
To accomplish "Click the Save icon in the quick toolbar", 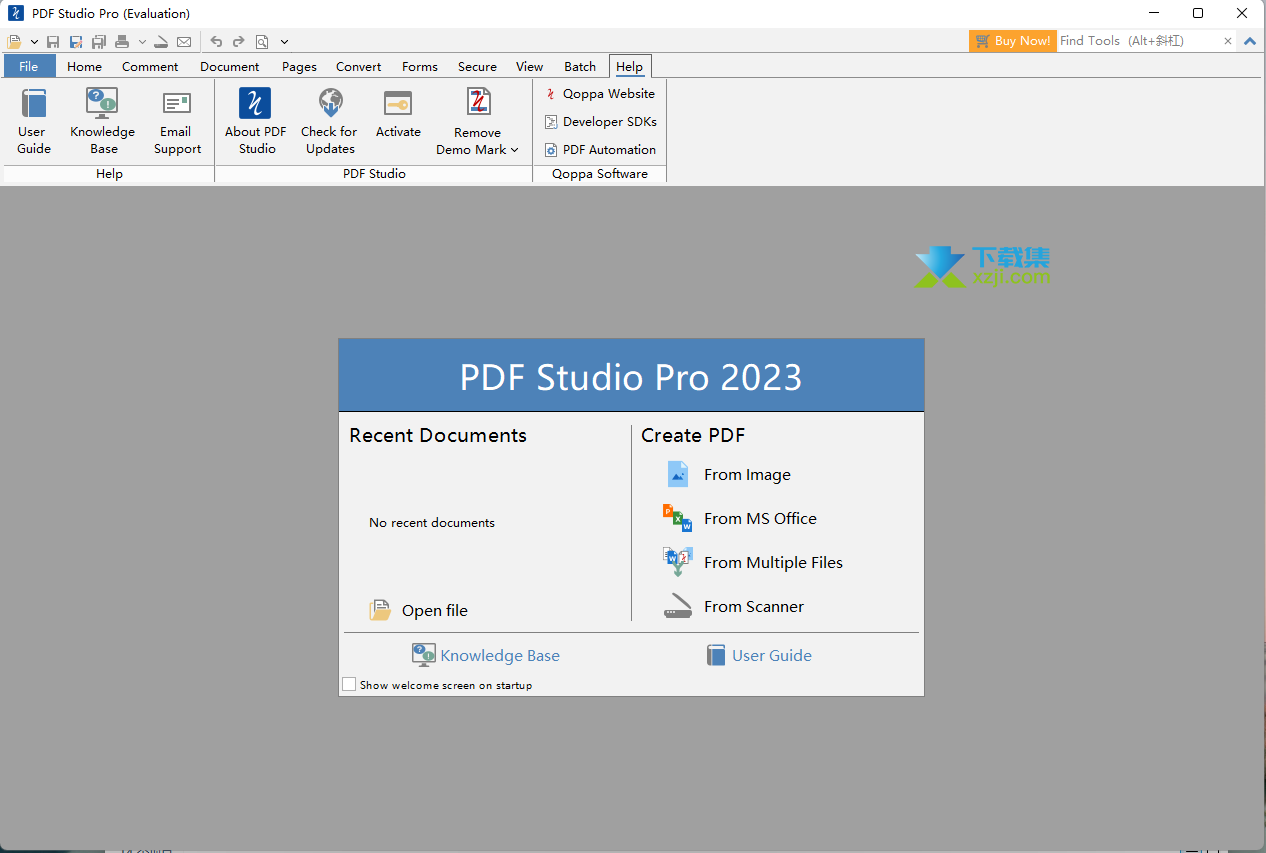I will [x=53, y=42].
